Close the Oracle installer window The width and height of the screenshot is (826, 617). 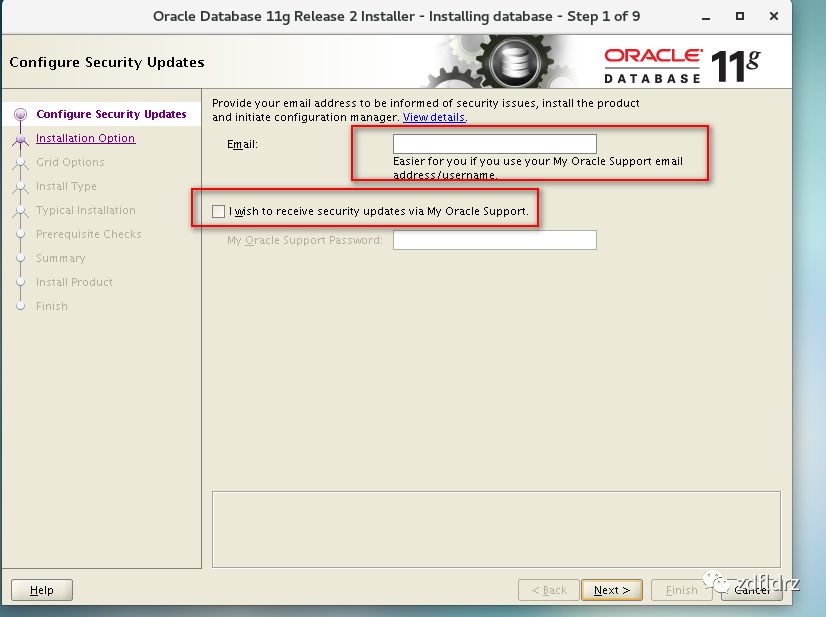tap(773, 16)
